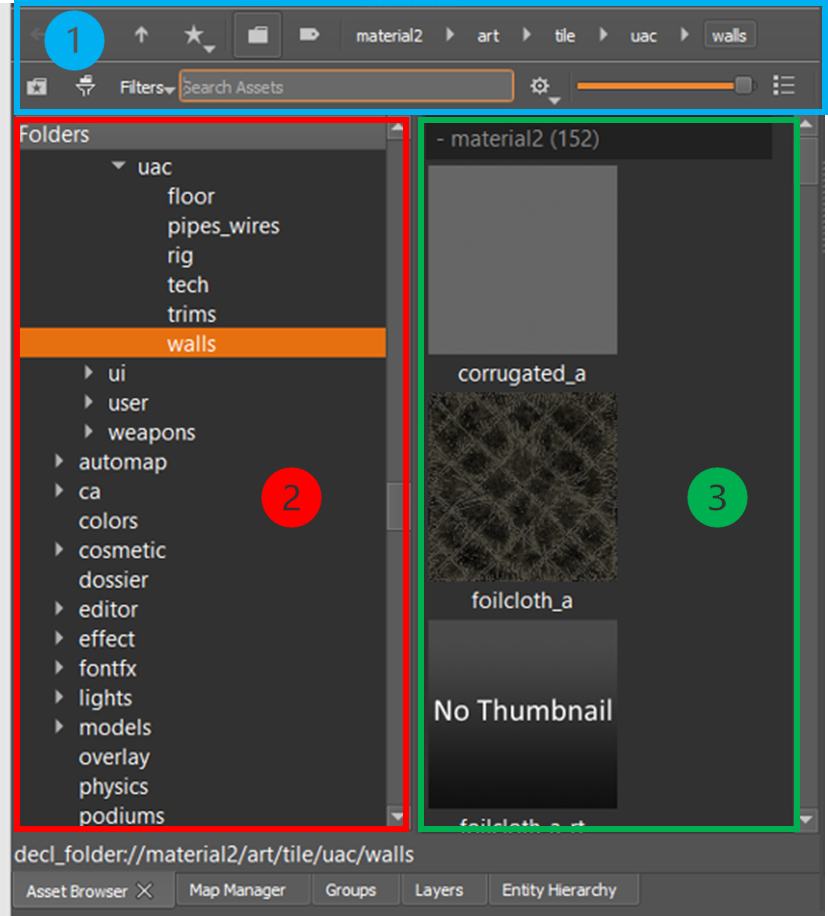828x916 pixels.
Task: Expand the models folder
Action: click(59, 727)
